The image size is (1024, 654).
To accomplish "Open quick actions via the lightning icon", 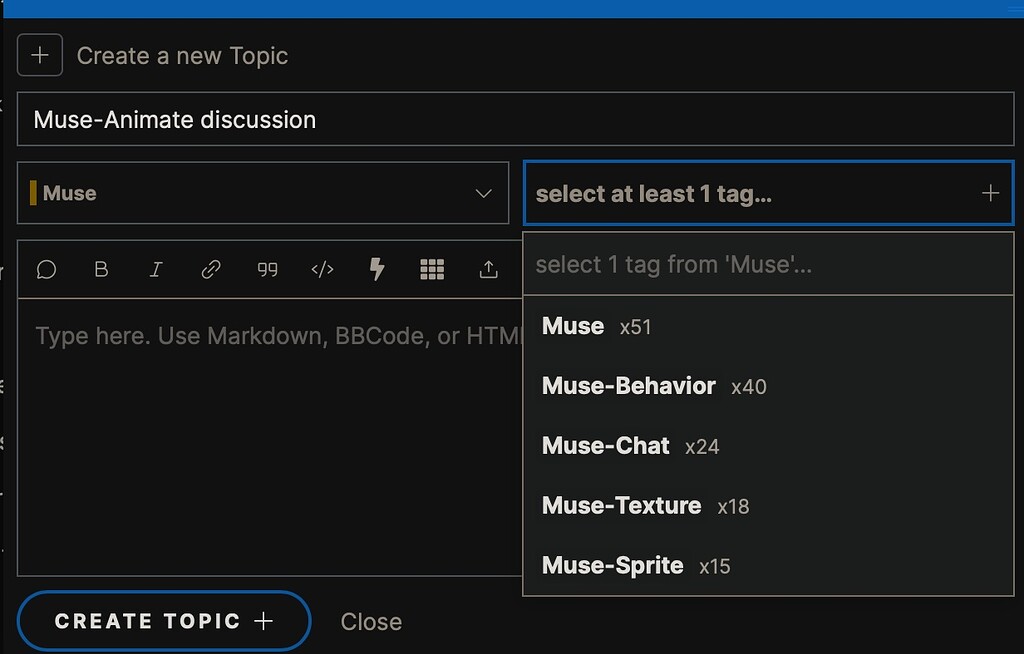I will click(377, 269).
